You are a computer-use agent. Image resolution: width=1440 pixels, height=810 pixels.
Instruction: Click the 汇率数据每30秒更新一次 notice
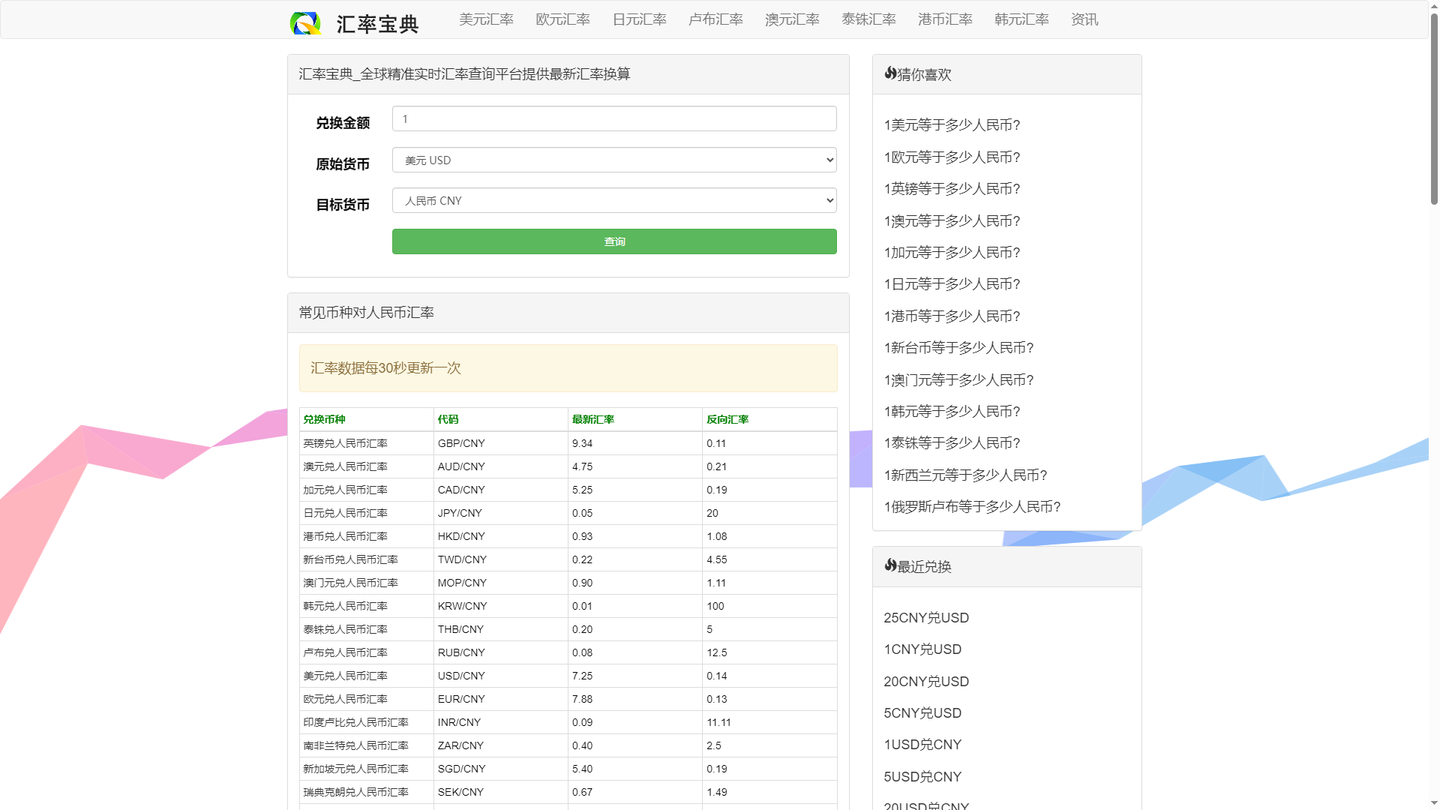tap(568, 368)
